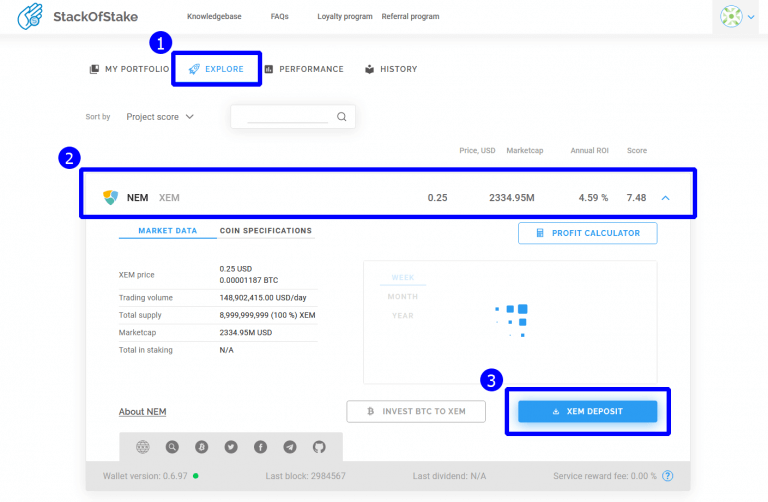Open the NEM Telegram icon
768x502 pixels.
[x=289, y=447]
